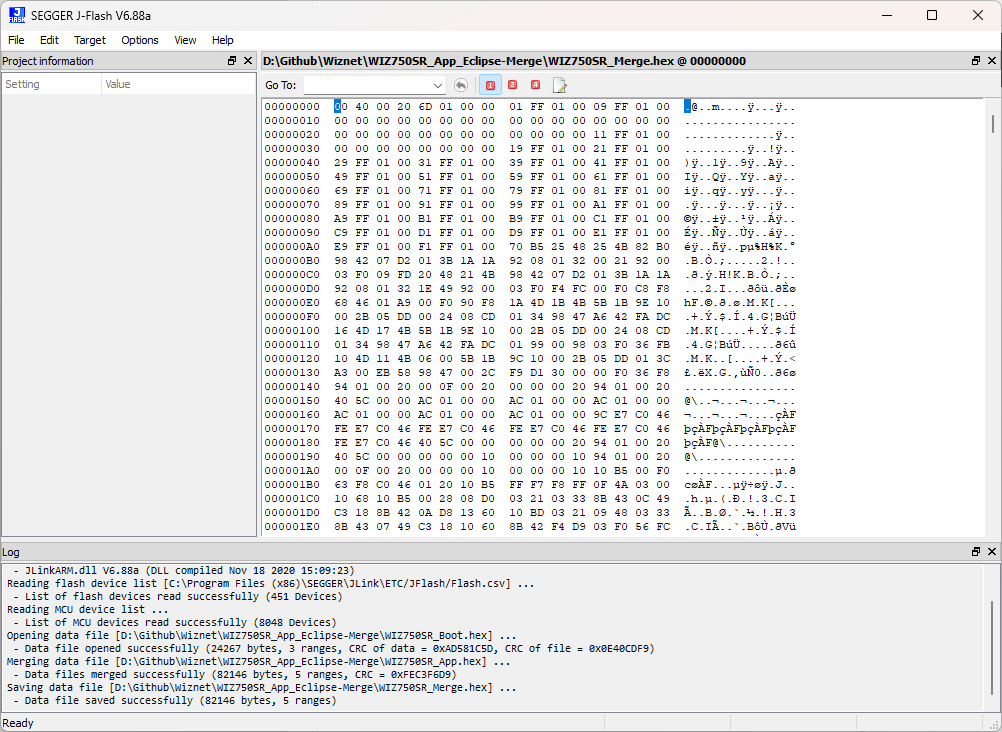Open the Target menu
This screenshot has height=732, width=1002.
(89, 40)
